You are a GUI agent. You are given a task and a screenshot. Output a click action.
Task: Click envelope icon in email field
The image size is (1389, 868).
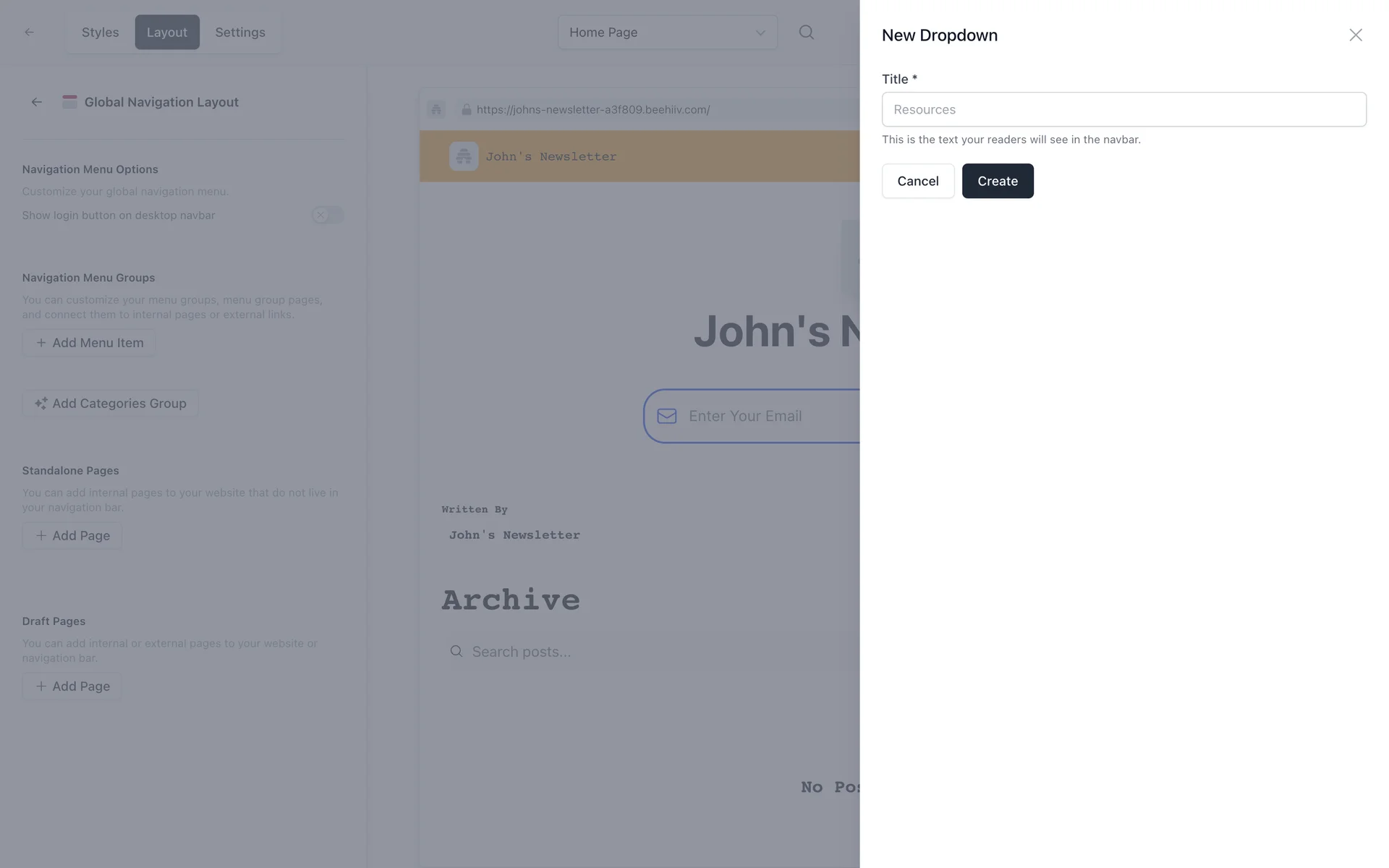666,416
